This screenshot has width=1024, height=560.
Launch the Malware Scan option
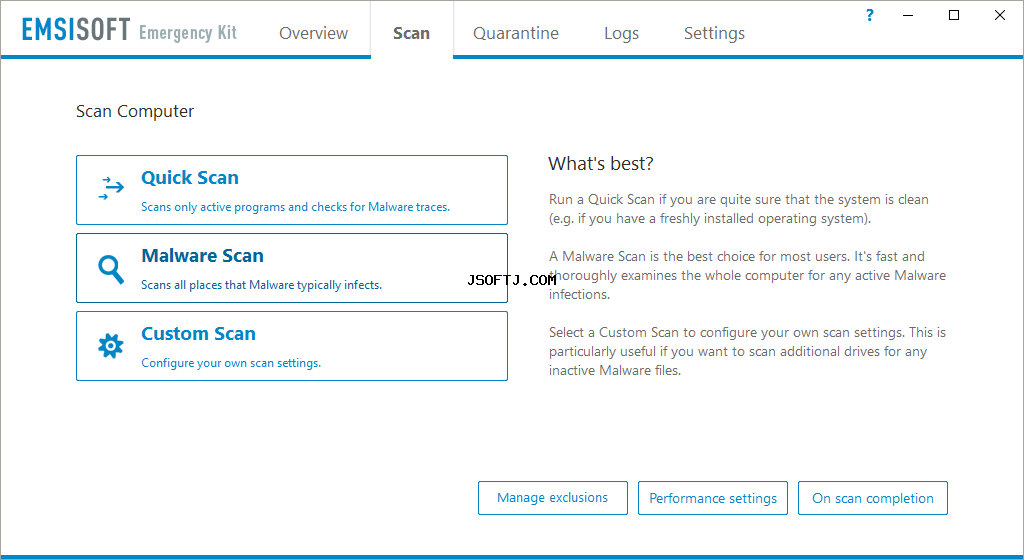coord(292,268)
